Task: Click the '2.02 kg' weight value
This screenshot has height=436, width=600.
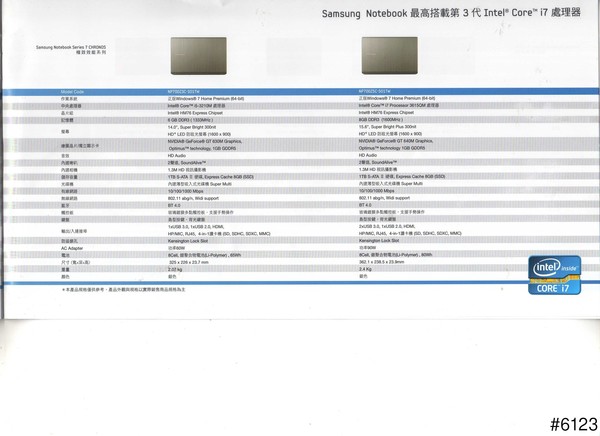Action: coord(175,269)
